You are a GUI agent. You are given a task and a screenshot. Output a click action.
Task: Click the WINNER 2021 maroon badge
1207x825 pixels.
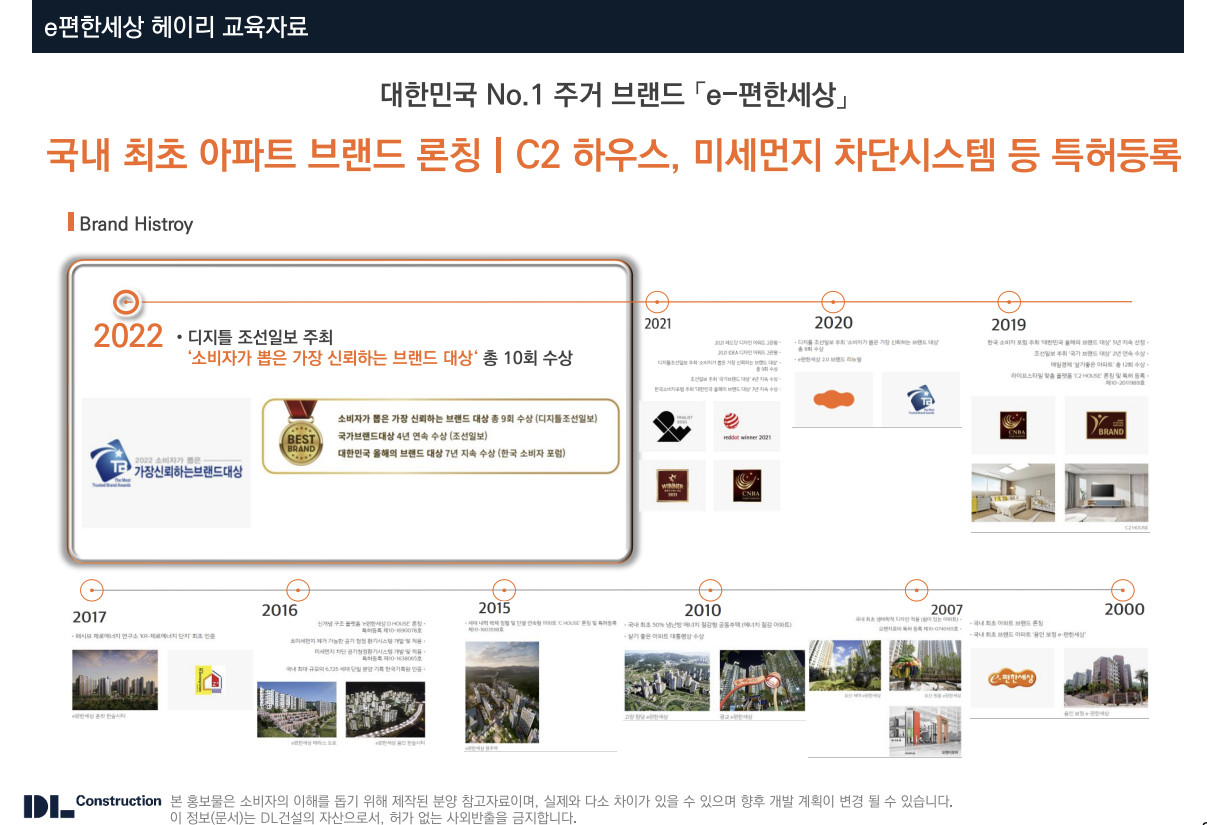(672, 486)
